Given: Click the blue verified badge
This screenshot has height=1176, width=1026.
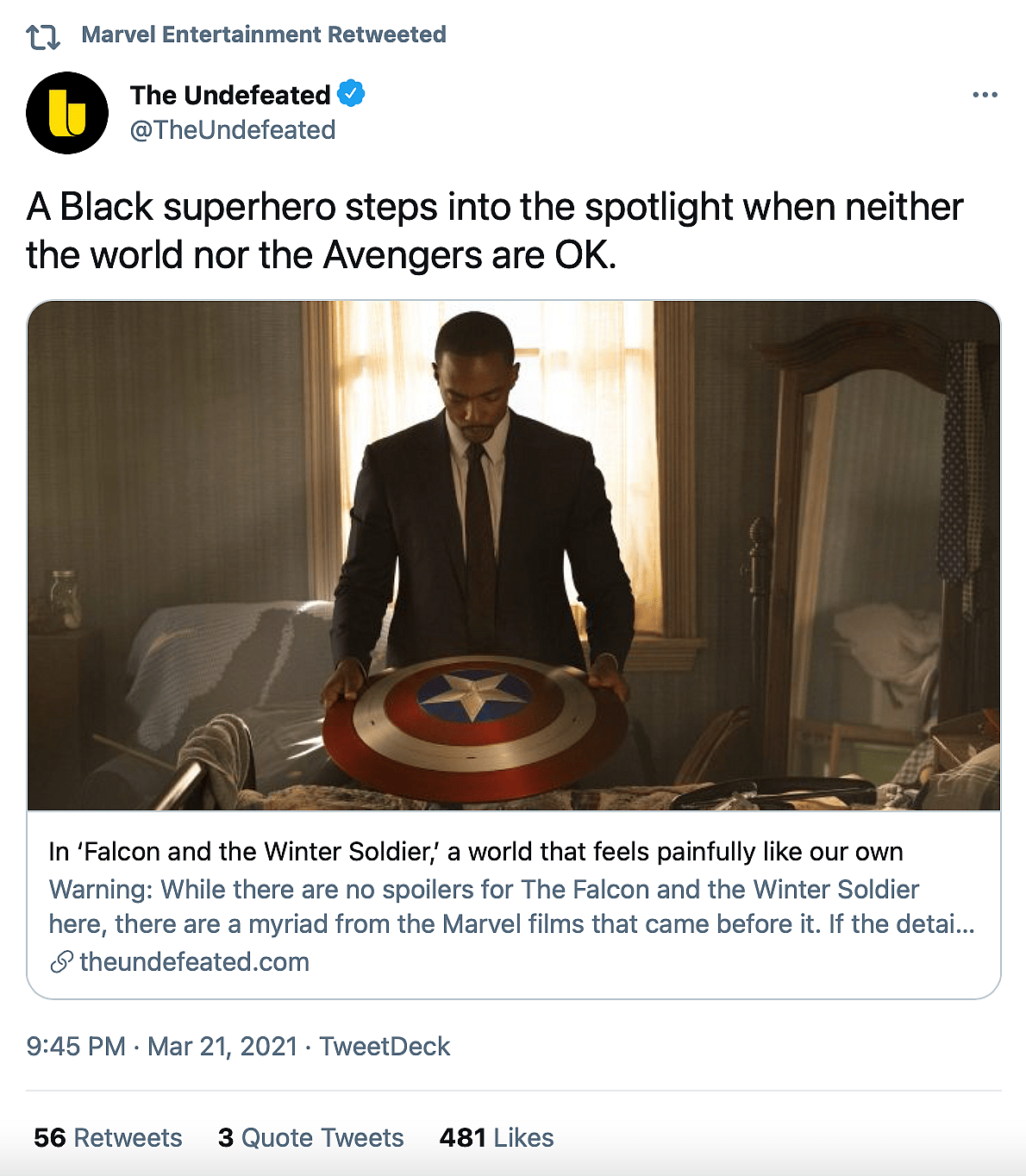Looking at the screenshot, I should (x=351, y=93).
